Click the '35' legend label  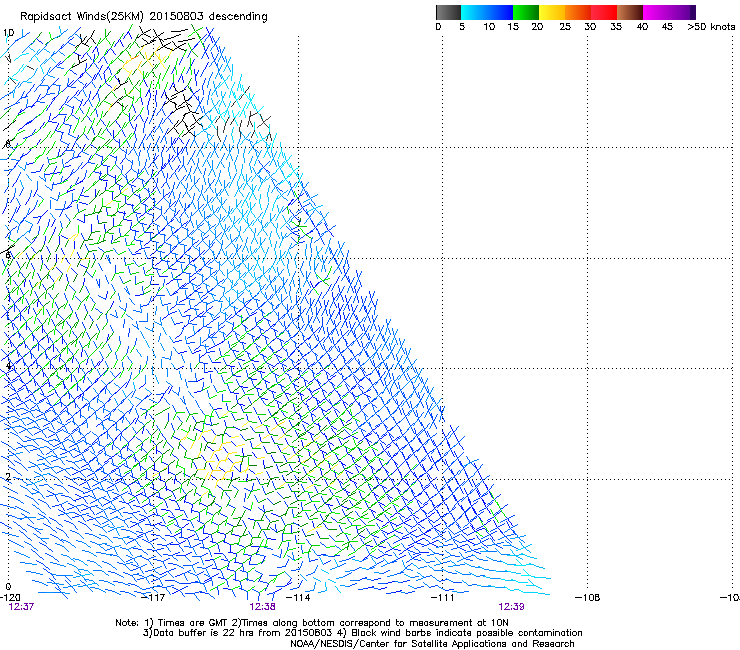(x=616, y=27)
